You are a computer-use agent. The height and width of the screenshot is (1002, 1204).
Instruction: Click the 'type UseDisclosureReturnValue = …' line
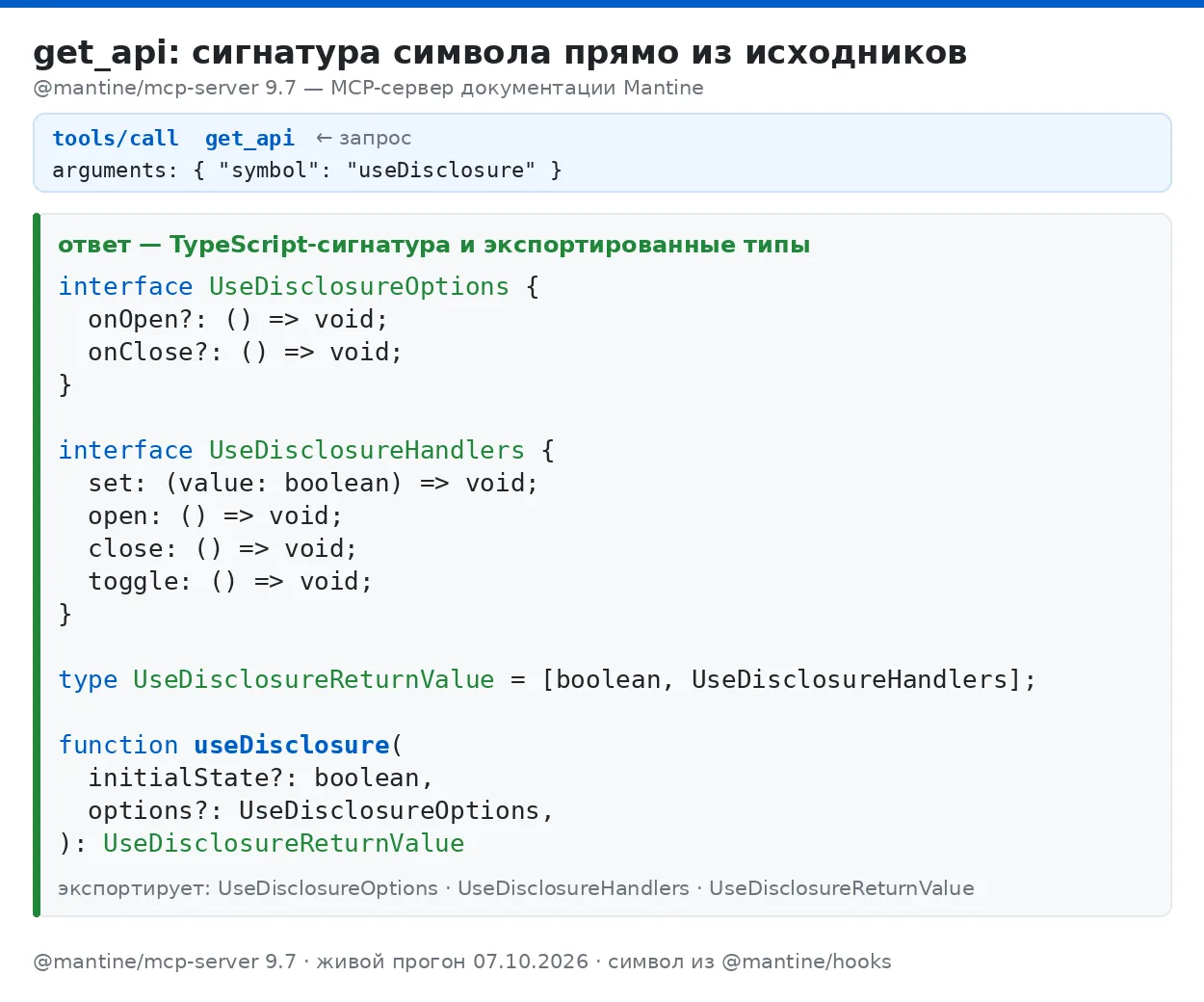pos(547,680)
